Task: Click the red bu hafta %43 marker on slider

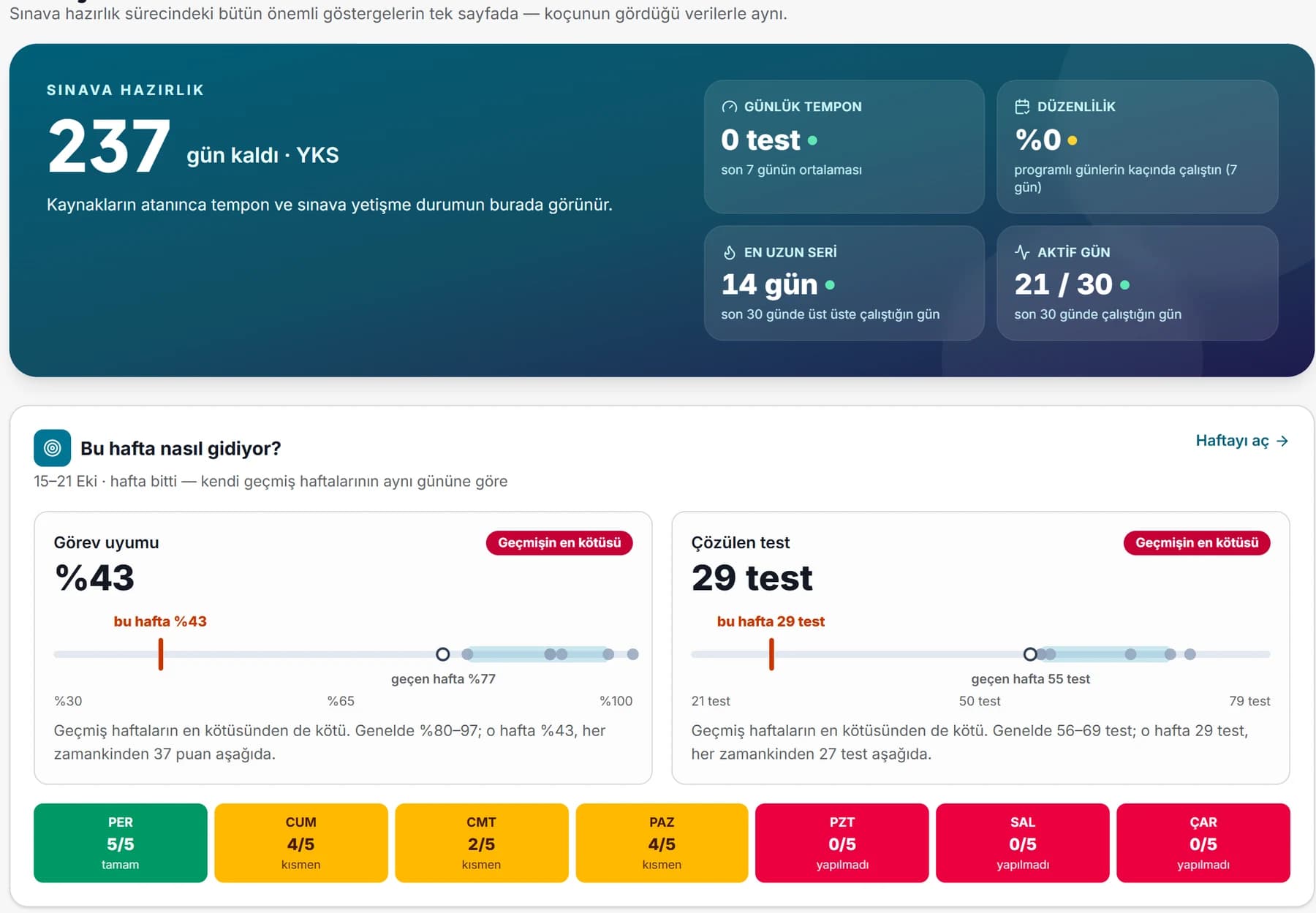Action: coord(161,654)
